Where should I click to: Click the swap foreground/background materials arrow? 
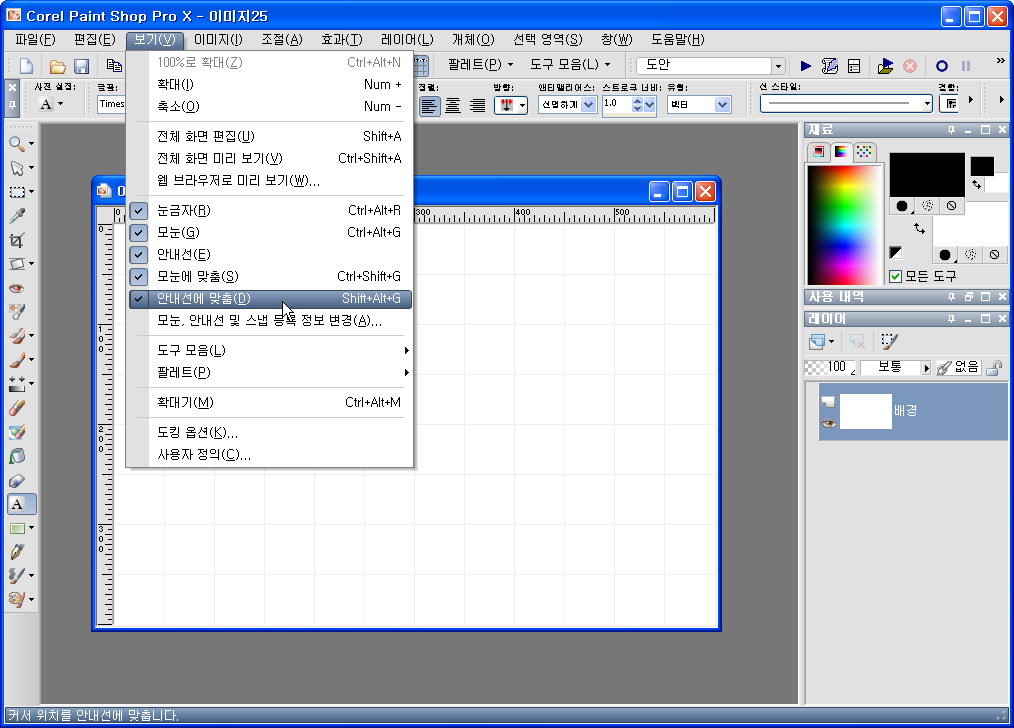point(919,228)
